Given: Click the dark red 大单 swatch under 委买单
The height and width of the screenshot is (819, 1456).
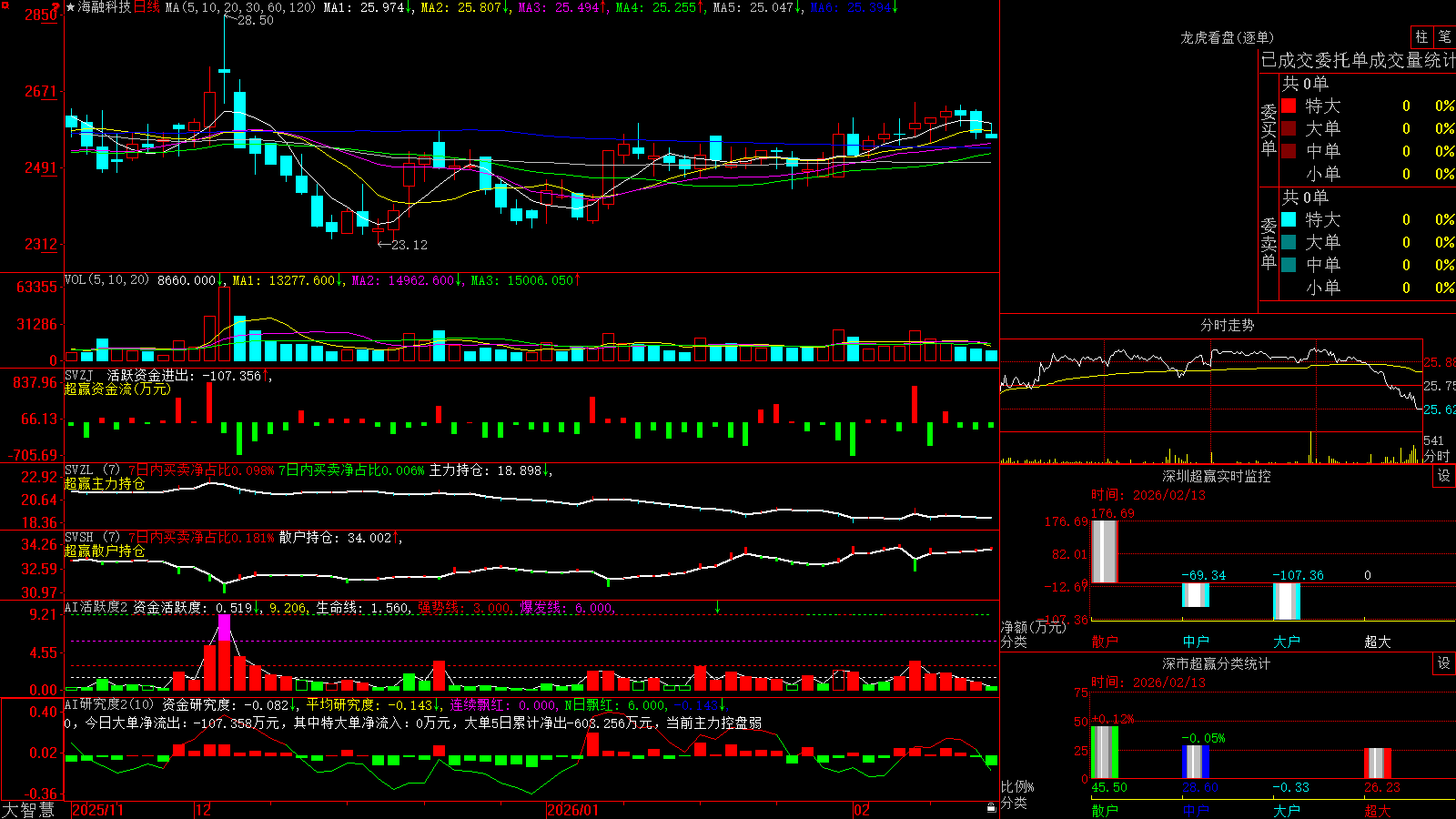Looking at the screenshot, I should point(1289,128).
